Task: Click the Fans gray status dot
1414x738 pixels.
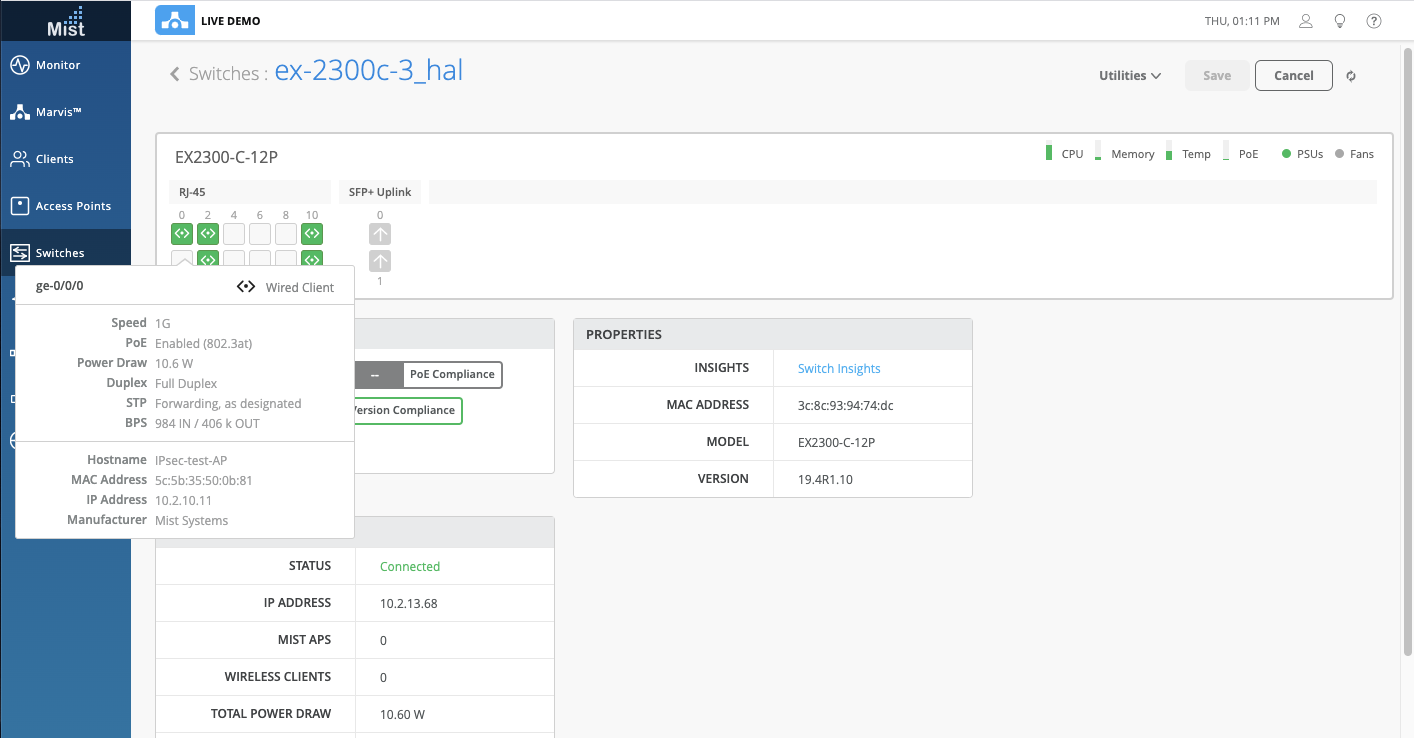Action: [x=1339, y=154]
